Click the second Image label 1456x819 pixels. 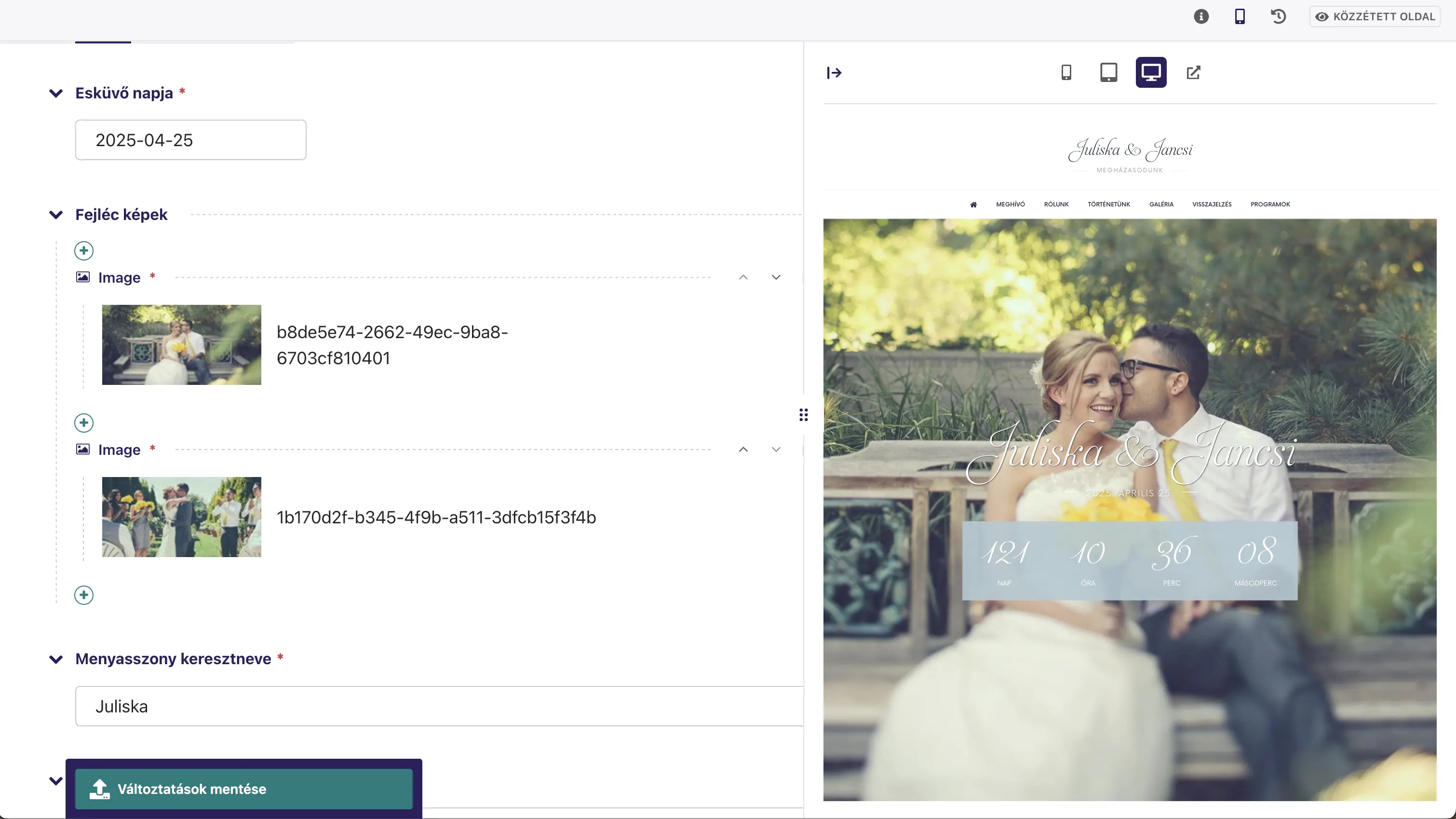point(119,449)
